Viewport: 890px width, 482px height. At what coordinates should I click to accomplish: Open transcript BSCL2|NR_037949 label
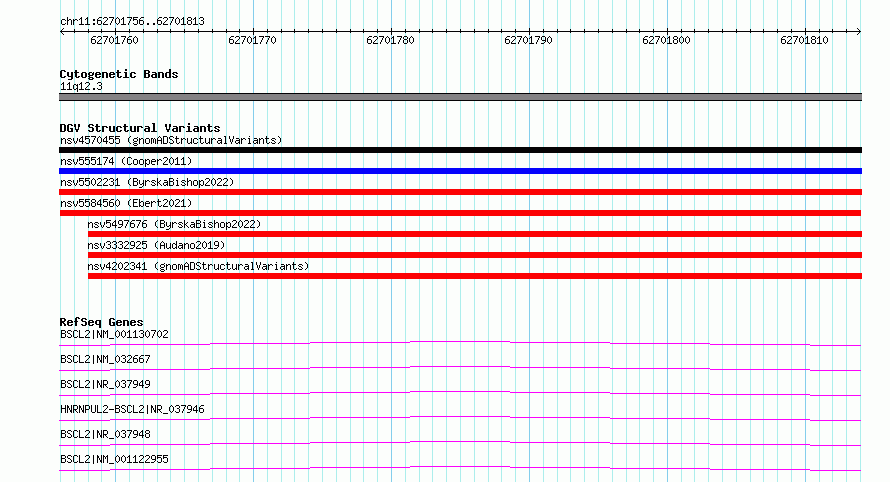click(x=105, y=384)
